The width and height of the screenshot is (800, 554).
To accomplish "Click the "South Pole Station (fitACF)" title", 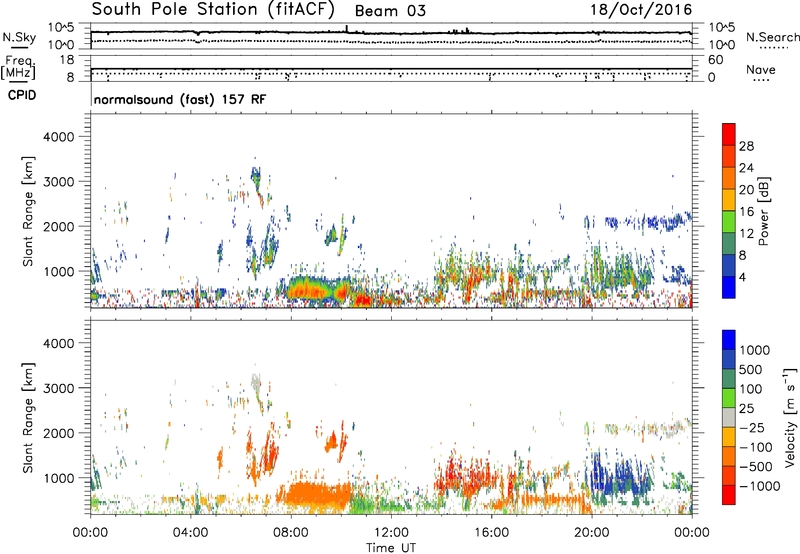I will pos(213,9).
